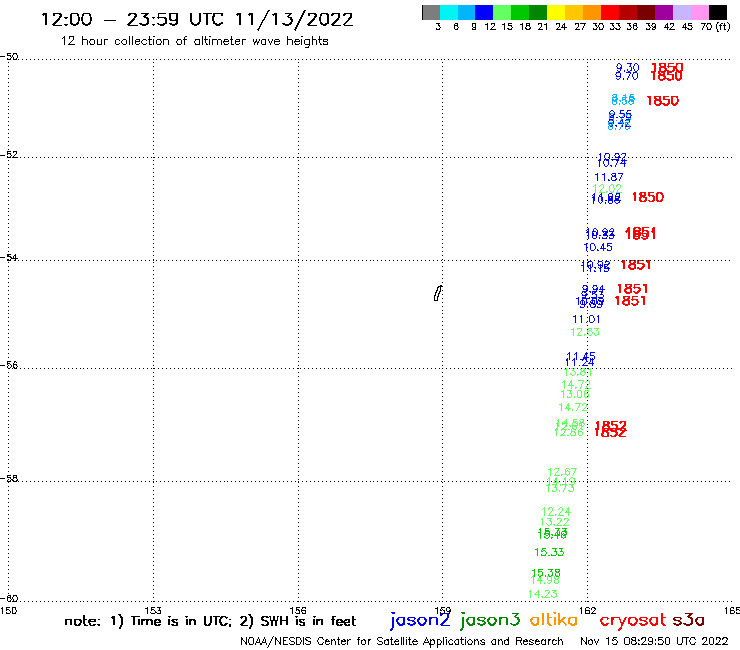Select the altika satellite legend label
The height and width of the screenshot is (650, 740).
point(554,619)
